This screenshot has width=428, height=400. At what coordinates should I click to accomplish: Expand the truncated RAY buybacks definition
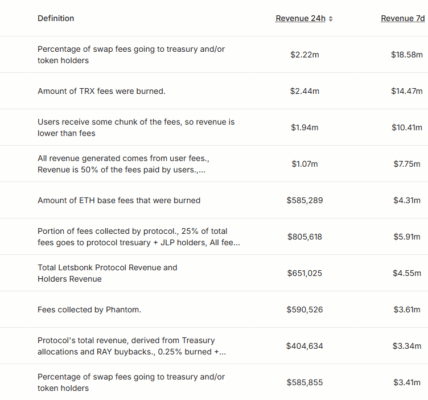click(132, 346)
